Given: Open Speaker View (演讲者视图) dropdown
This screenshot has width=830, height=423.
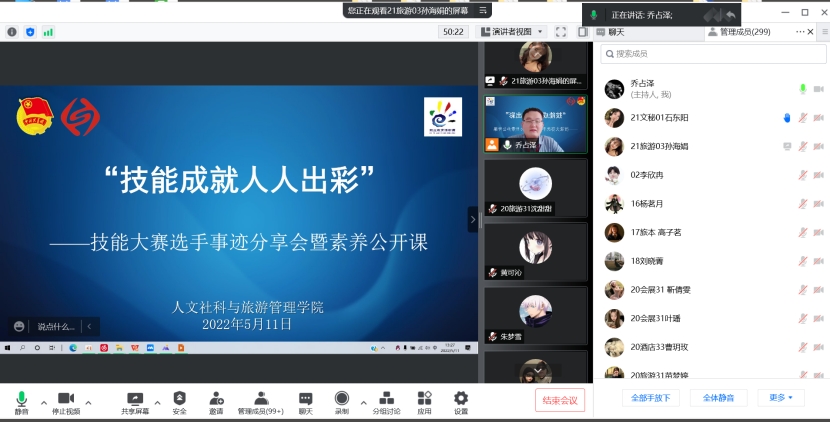Looking at the screenshot, I should pyautogui.click(x=512, y=32).
